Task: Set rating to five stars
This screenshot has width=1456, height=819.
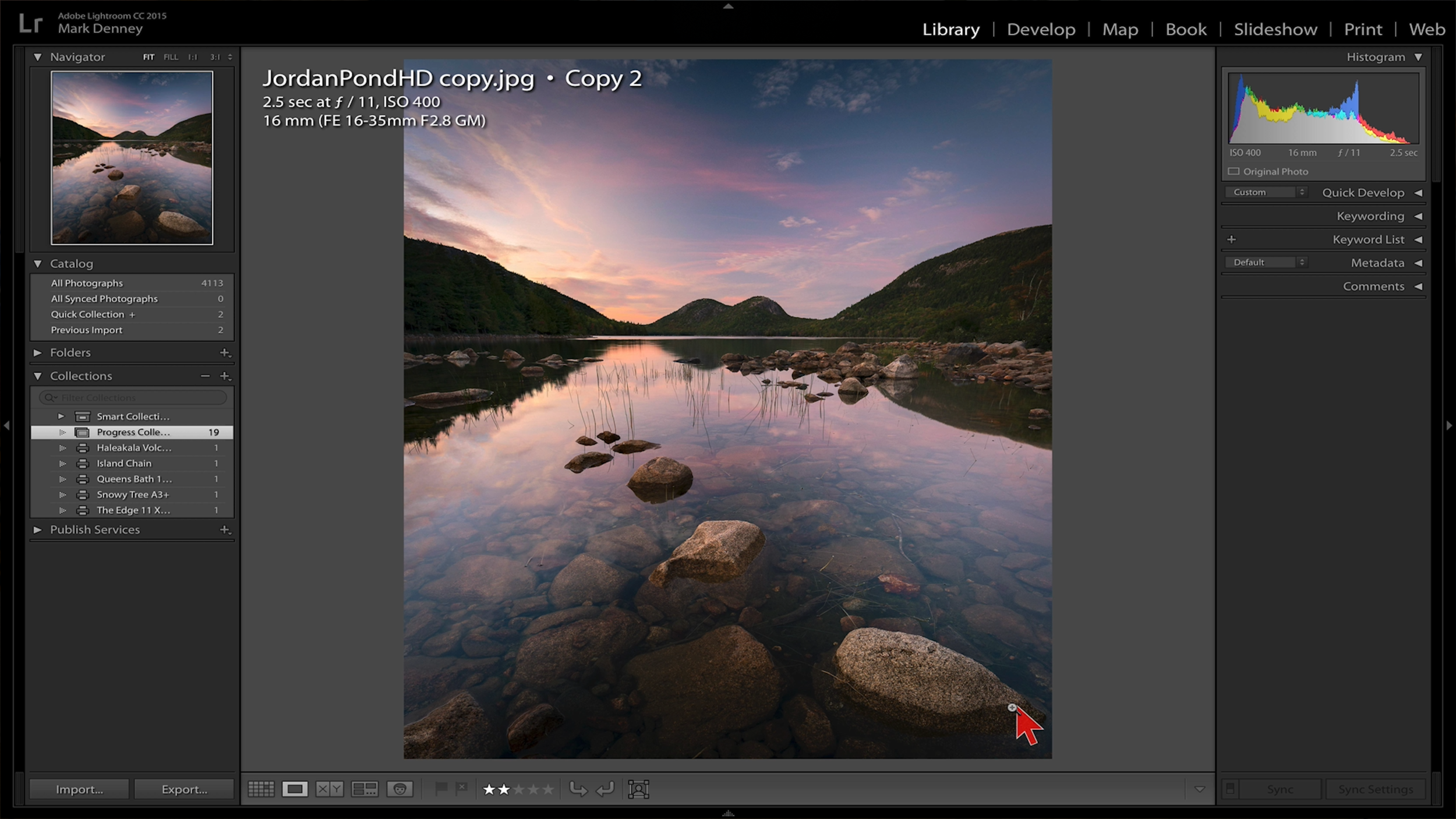Action: click(548, 789)
